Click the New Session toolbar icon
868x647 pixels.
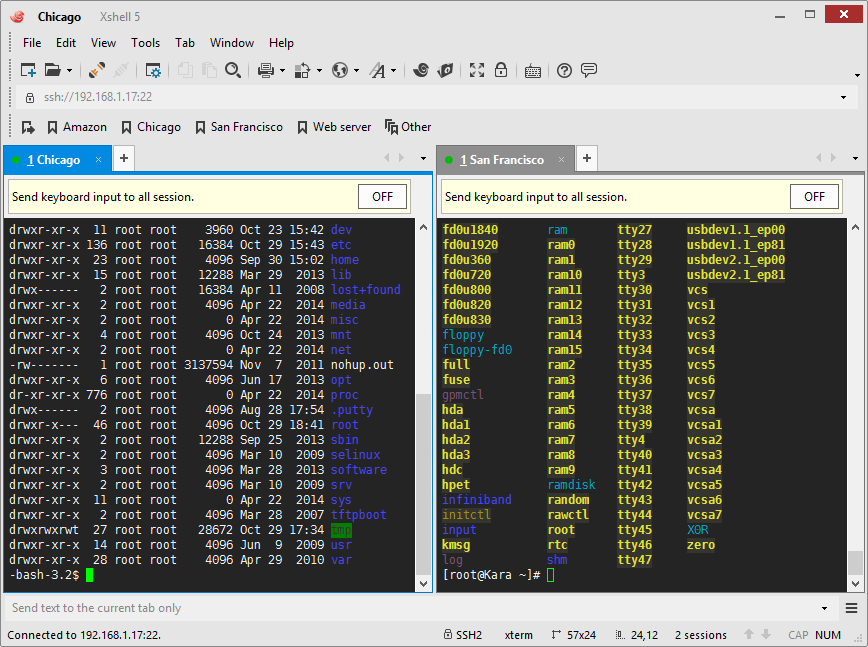point(28,70)
